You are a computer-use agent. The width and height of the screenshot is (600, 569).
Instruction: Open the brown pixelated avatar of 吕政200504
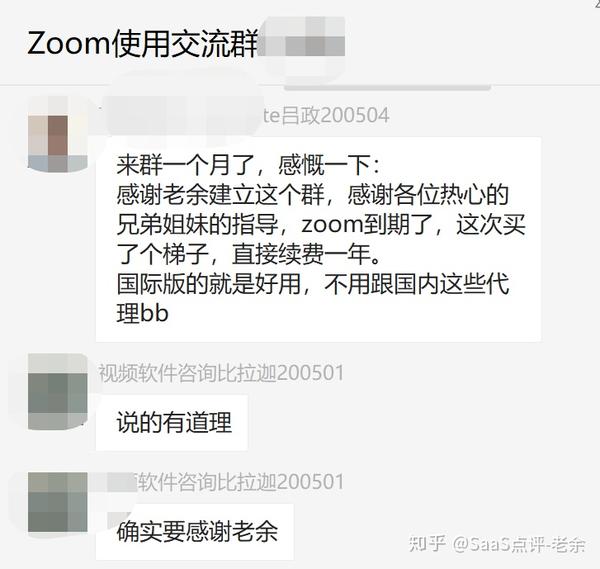(x=58, y=133)
